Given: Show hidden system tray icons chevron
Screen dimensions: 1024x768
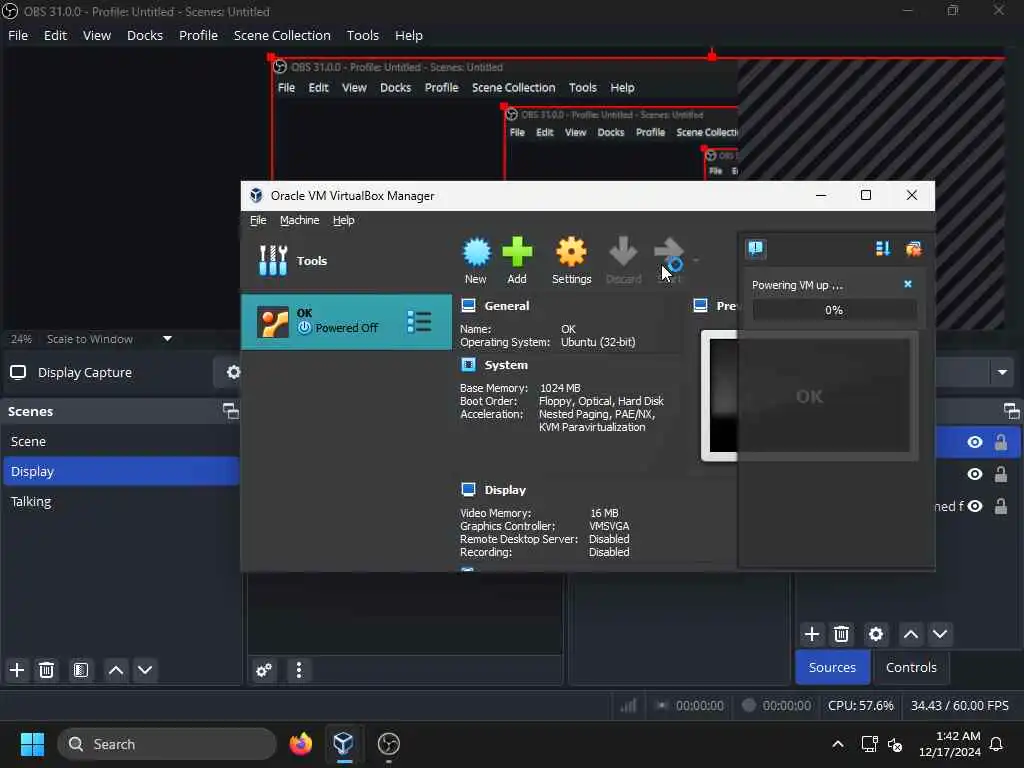Looking at the screenshot, I should (838, 744).
